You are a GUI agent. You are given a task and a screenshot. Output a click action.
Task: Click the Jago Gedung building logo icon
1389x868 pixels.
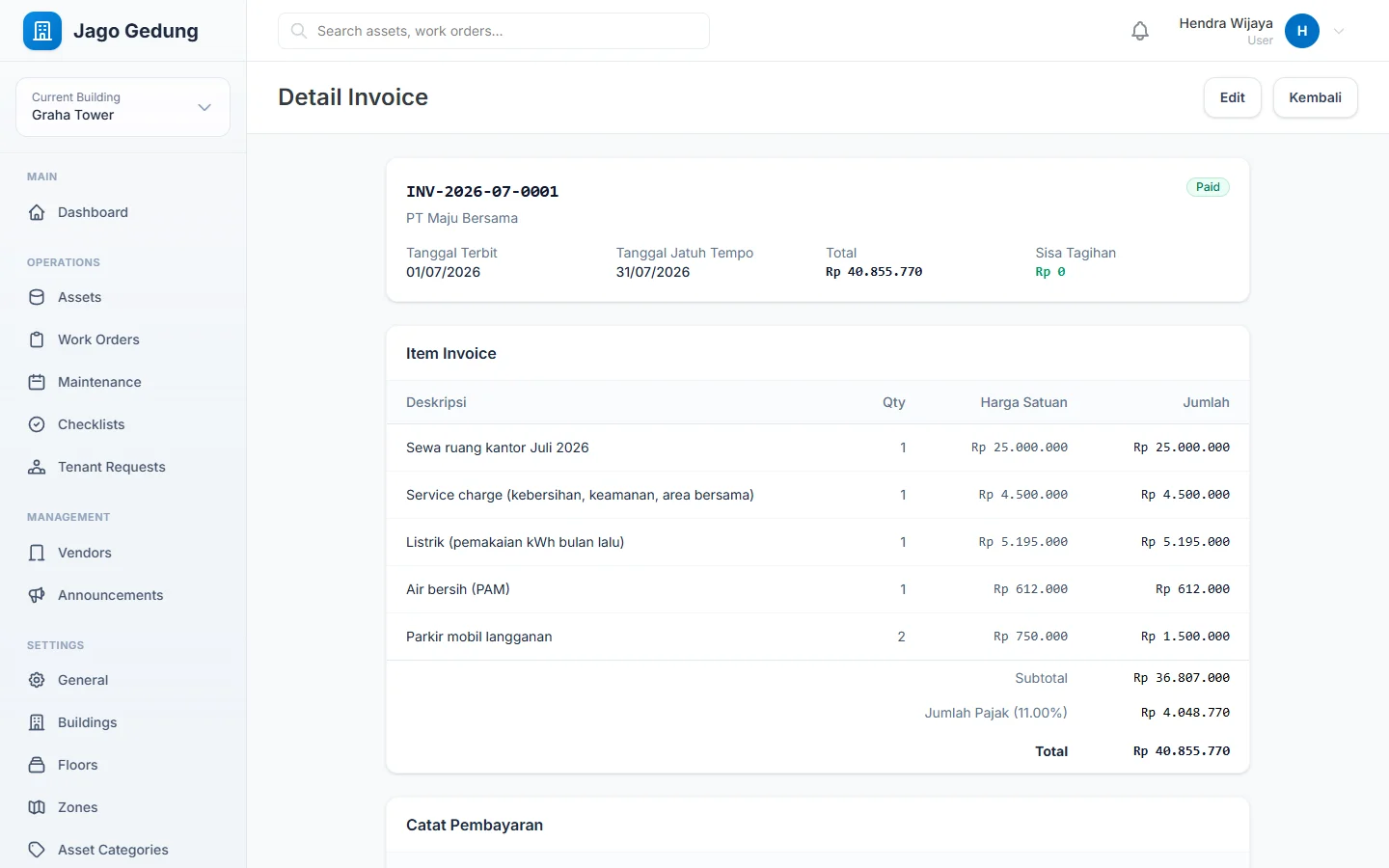pyautogui.click(x=42, y=31)
